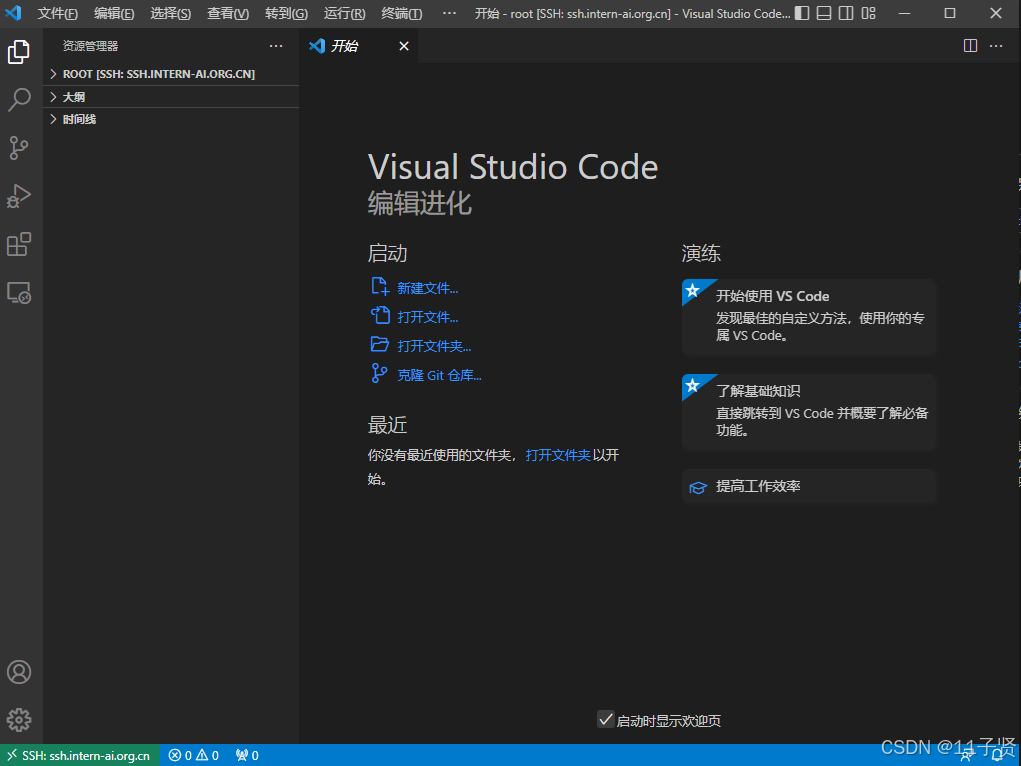The image size is (1021, 766).
Task: Open the Search view icon
Action: [19, 100]
